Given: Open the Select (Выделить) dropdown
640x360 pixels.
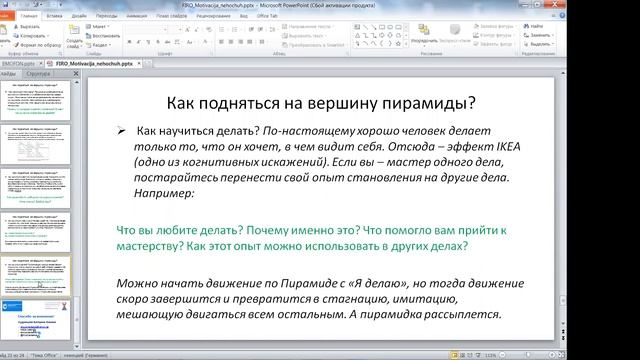Looking at the screenshot, I should click(x=539, y=44).
